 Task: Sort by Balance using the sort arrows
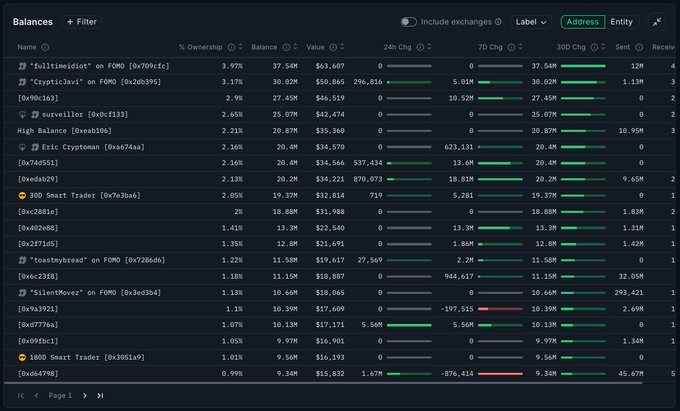(295, 47)
